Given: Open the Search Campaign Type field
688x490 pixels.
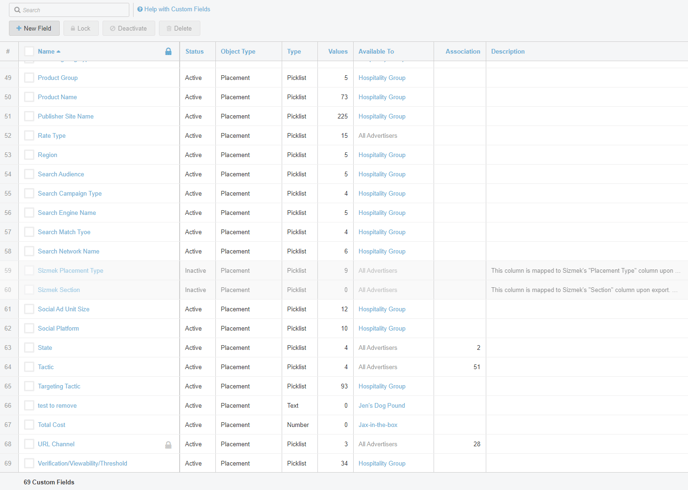Looking at the screenshot, I should (x=69, y=193).
